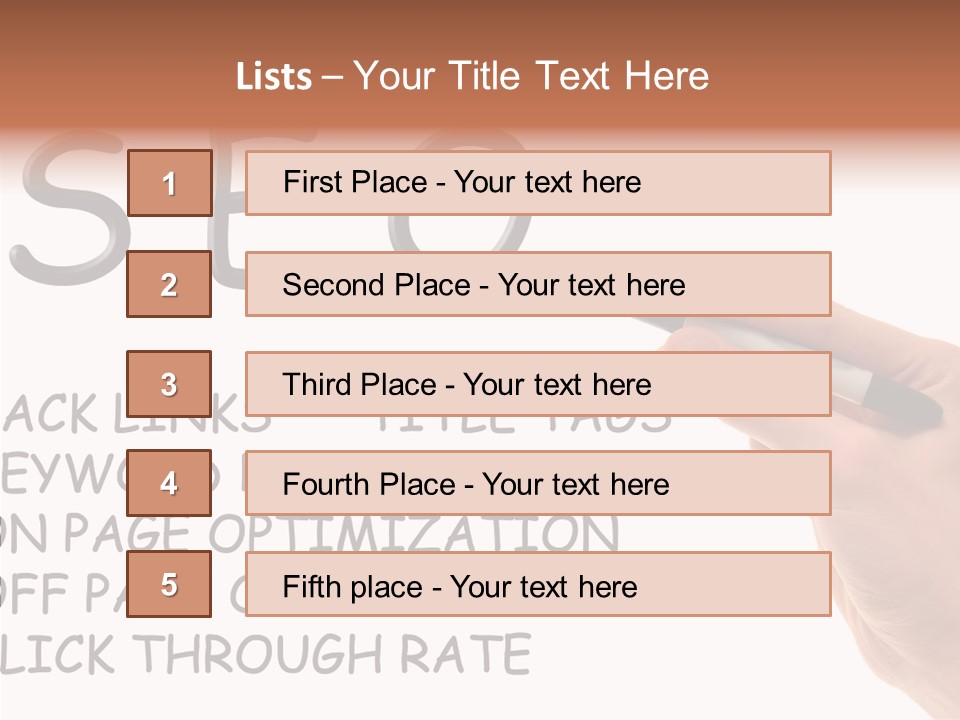
Task: Click the number 5 box
Action: 169,584
